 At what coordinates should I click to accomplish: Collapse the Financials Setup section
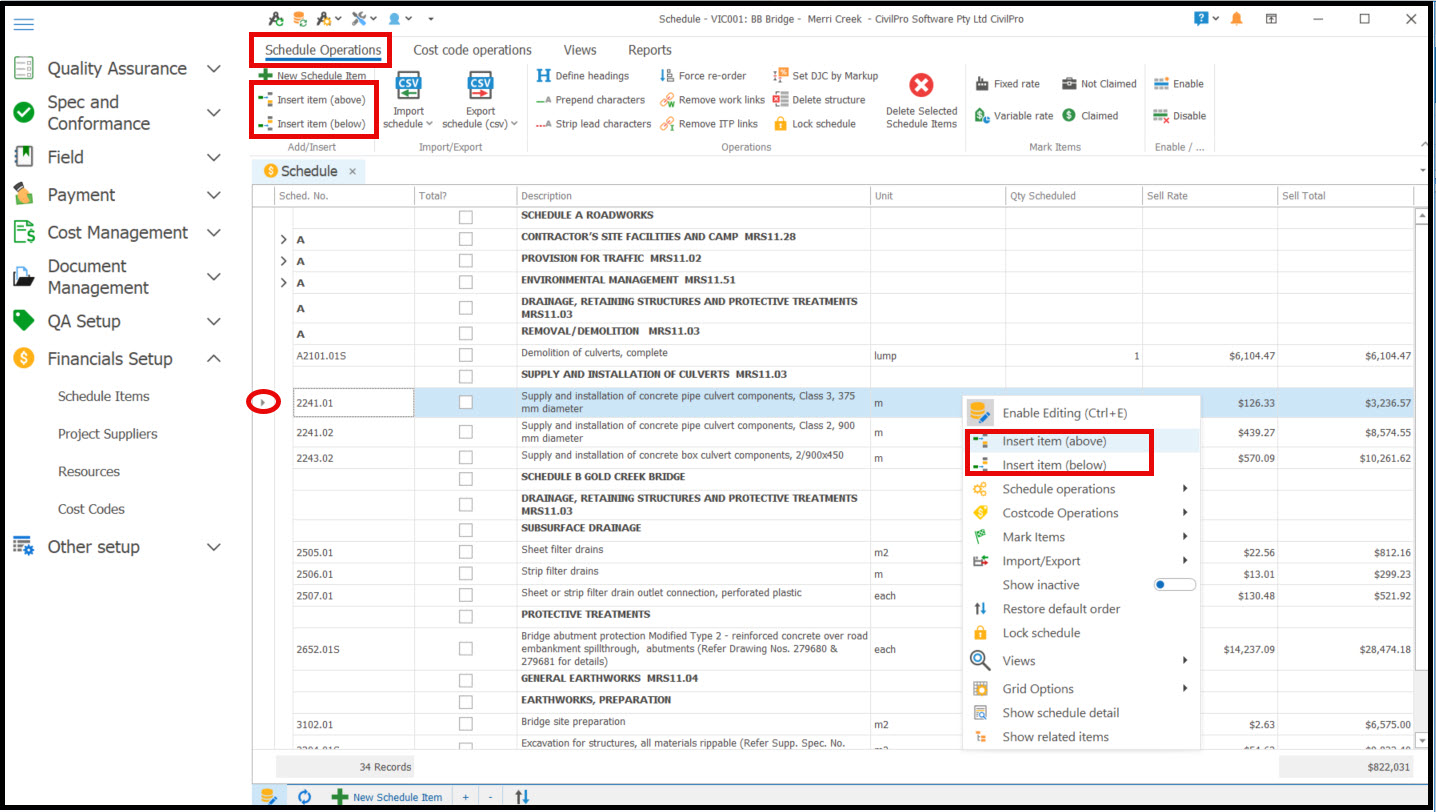pos(213,359)
